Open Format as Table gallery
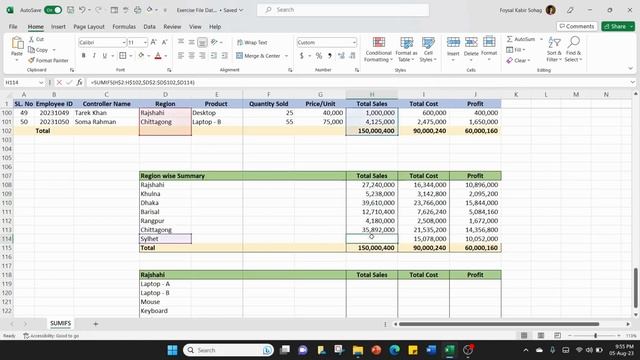640x360 pixels. [x=406, y=50]
